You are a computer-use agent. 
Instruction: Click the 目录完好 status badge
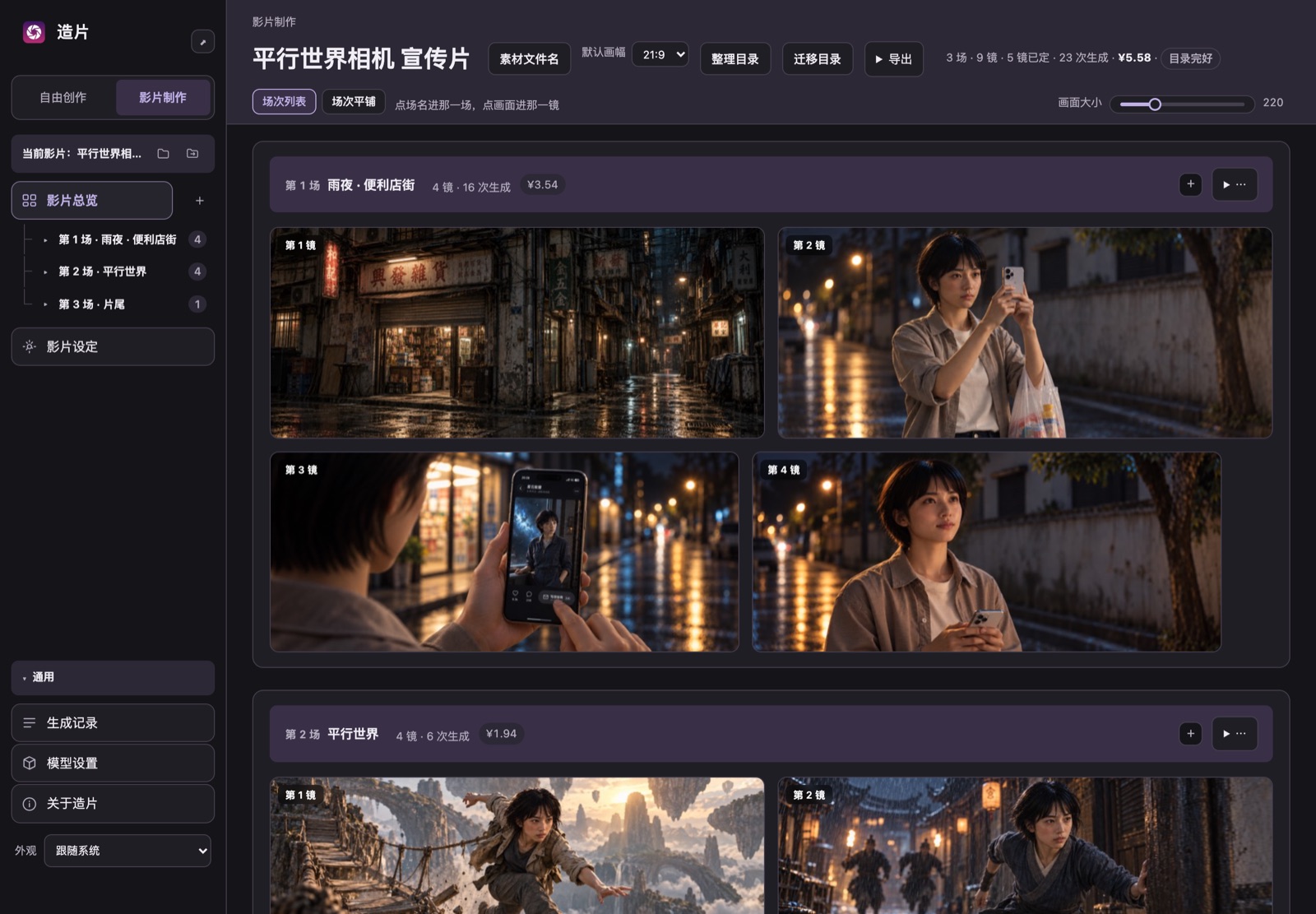point(1190,58)
